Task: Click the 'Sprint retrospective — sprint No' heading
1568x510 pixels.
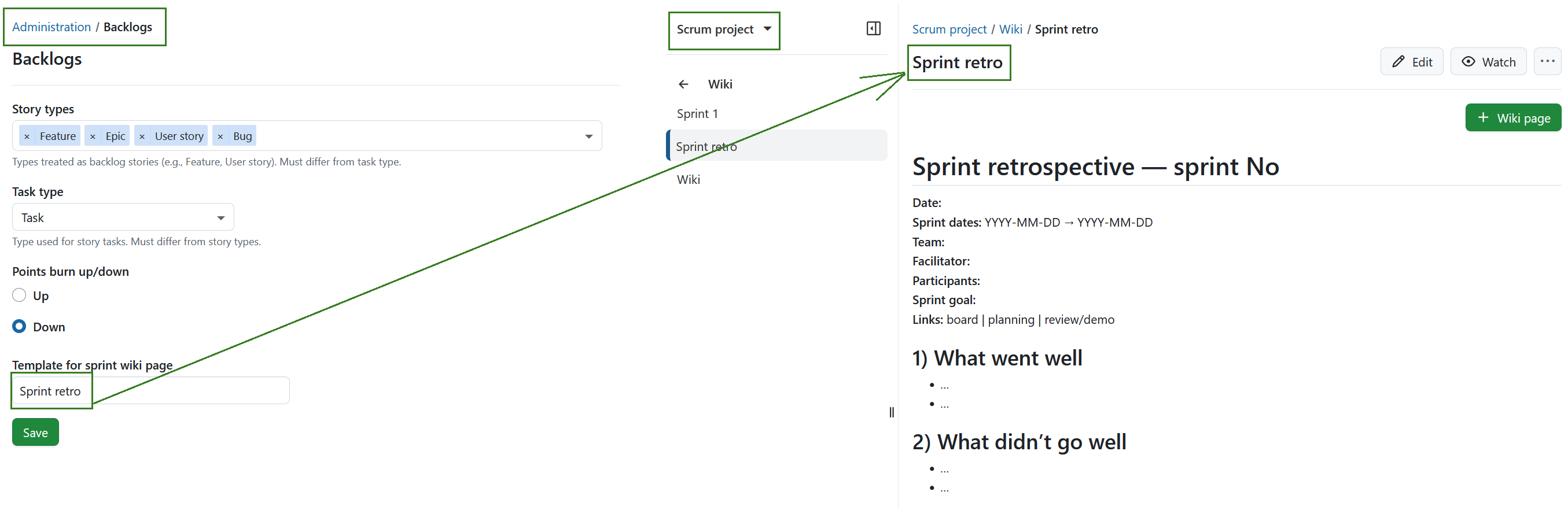Action: tap(1095, 167)
